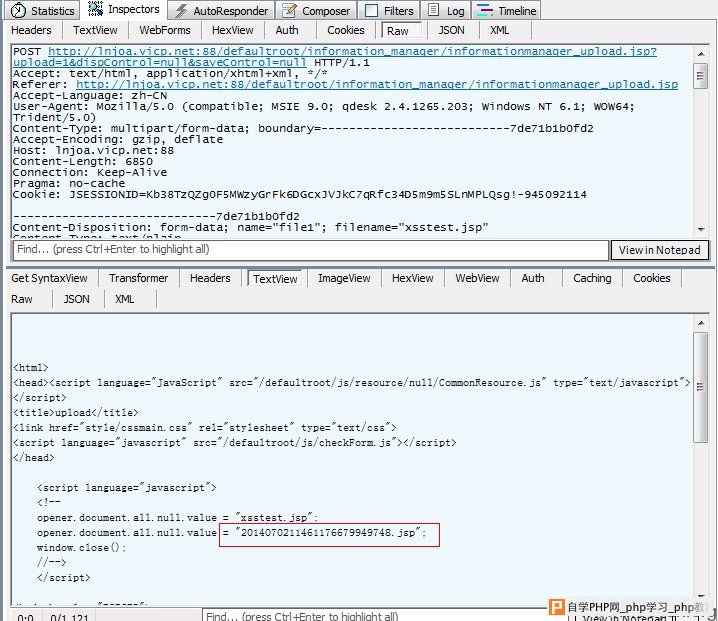Toggle the Filters checkbox
The height and width of the screenshot is (621, 718).
[371, 11]
